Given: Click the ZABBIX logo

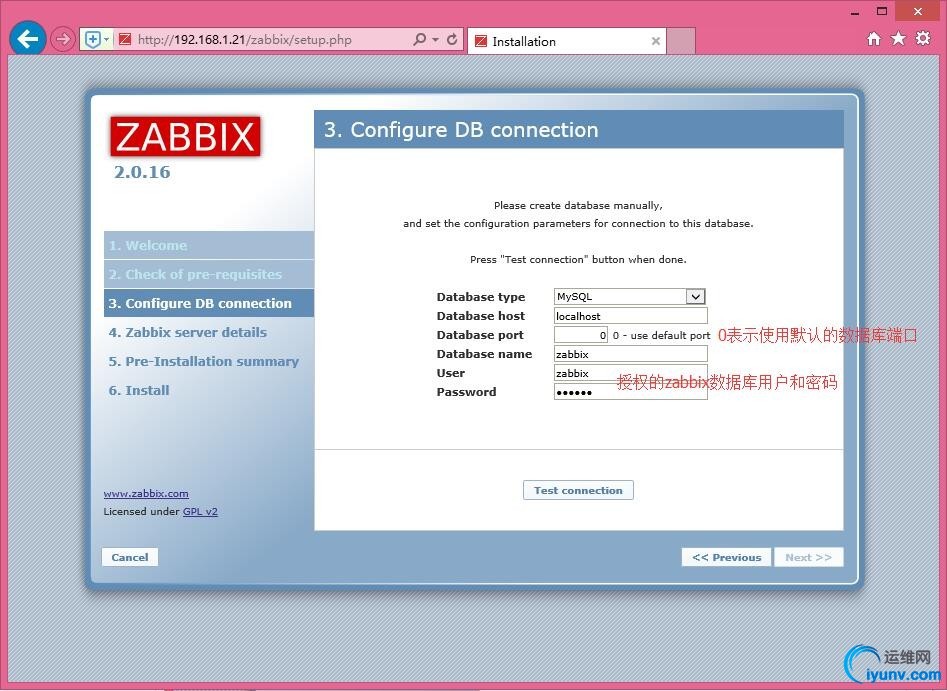Looking at the screenshot, I should (x=185, y=137).
